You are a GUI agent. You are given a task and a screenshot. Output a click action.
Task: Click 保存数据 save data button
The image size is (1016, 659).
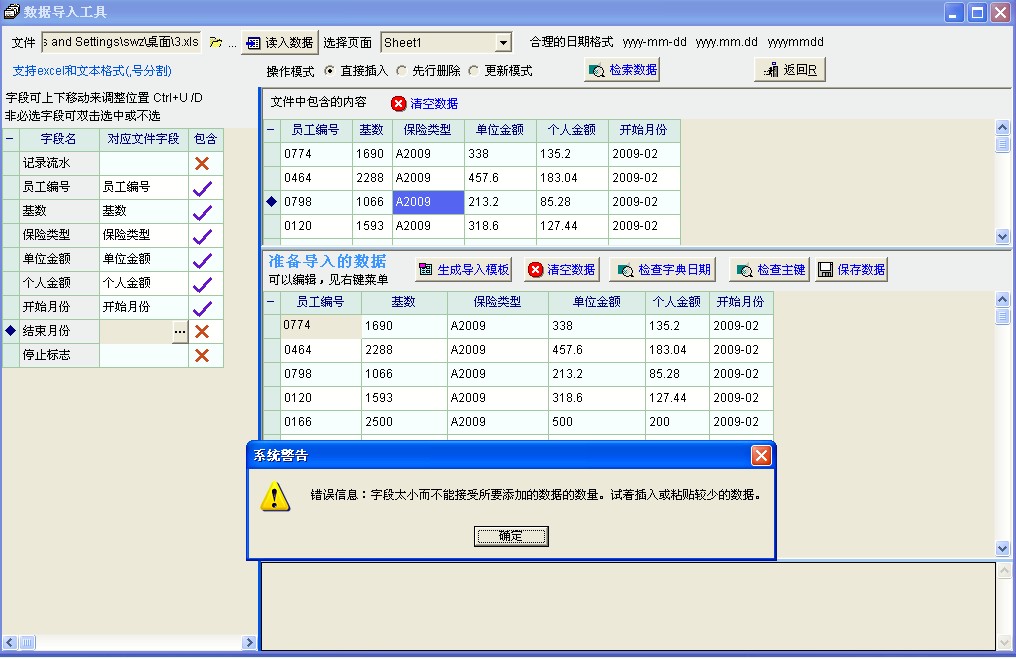tap(850, 270)
